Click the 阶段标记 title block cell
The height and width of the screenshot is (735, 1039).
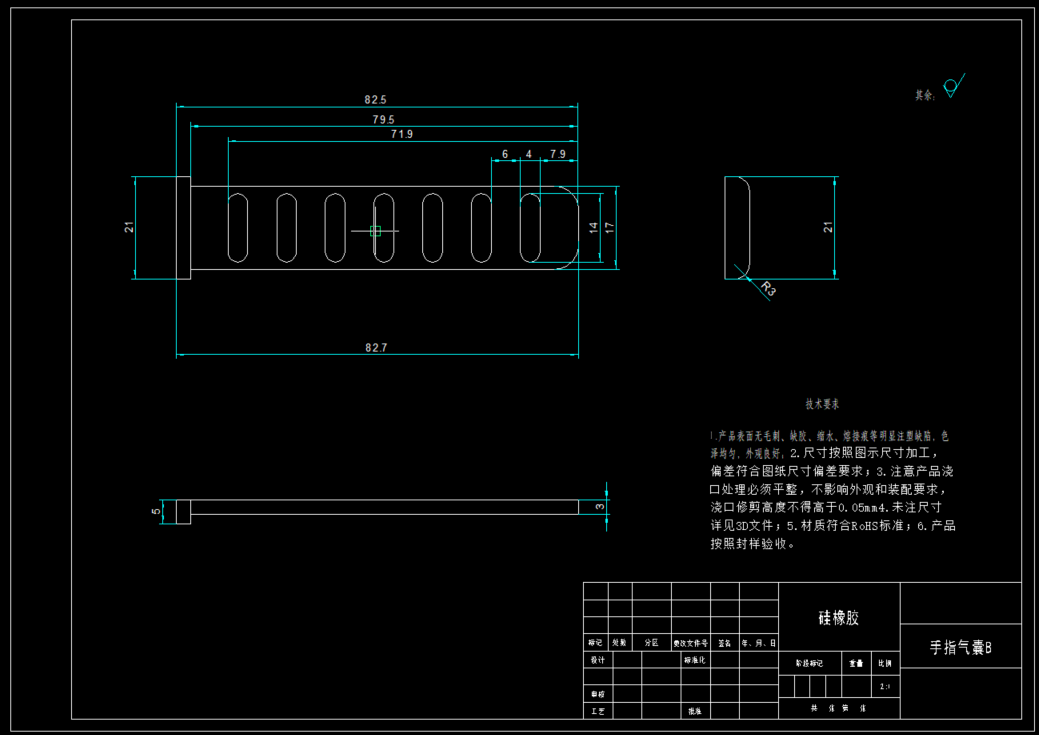tap(809, 663)
